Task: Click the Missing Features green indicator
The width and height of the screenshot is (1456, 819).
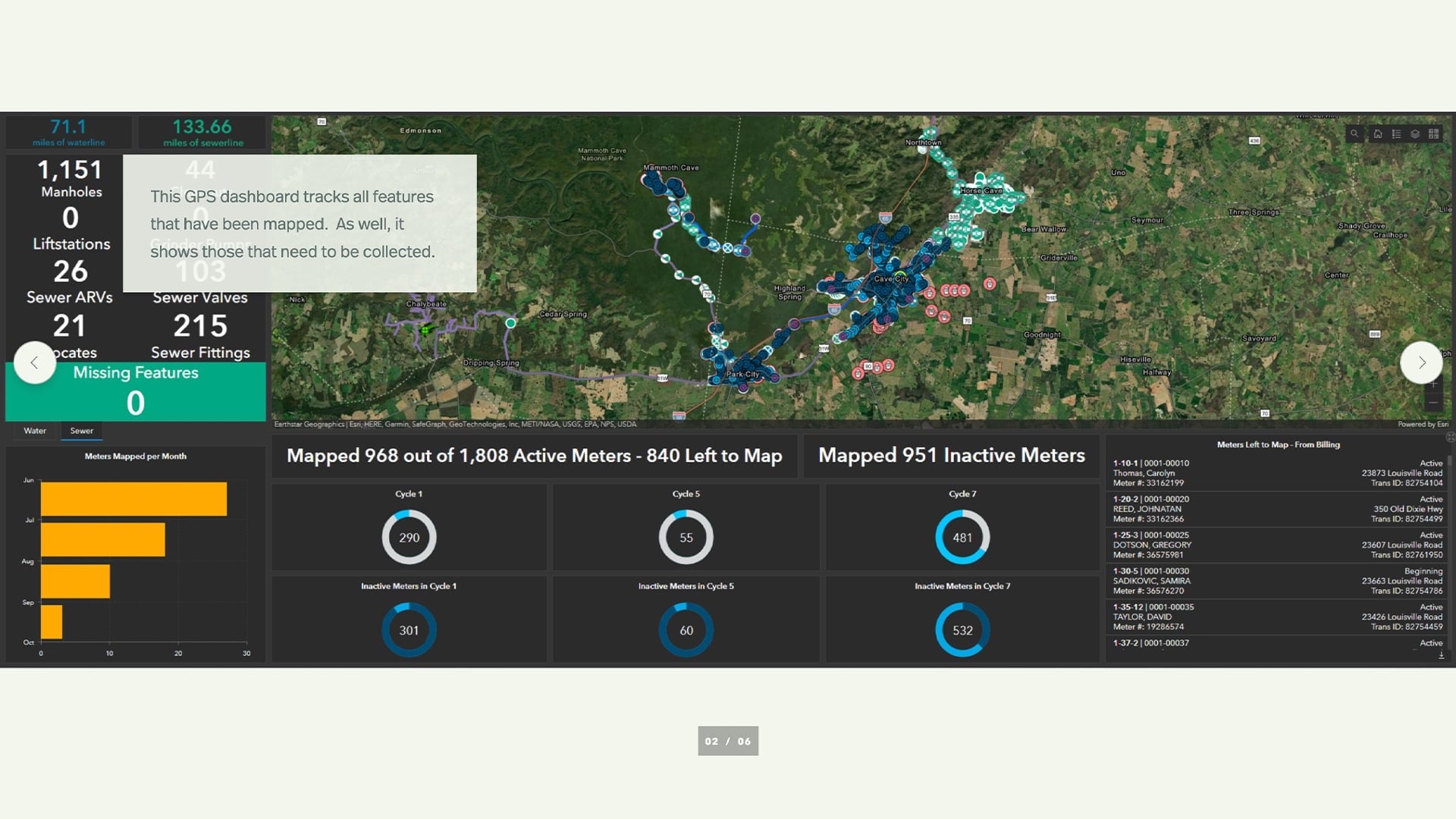Action: 136,391
